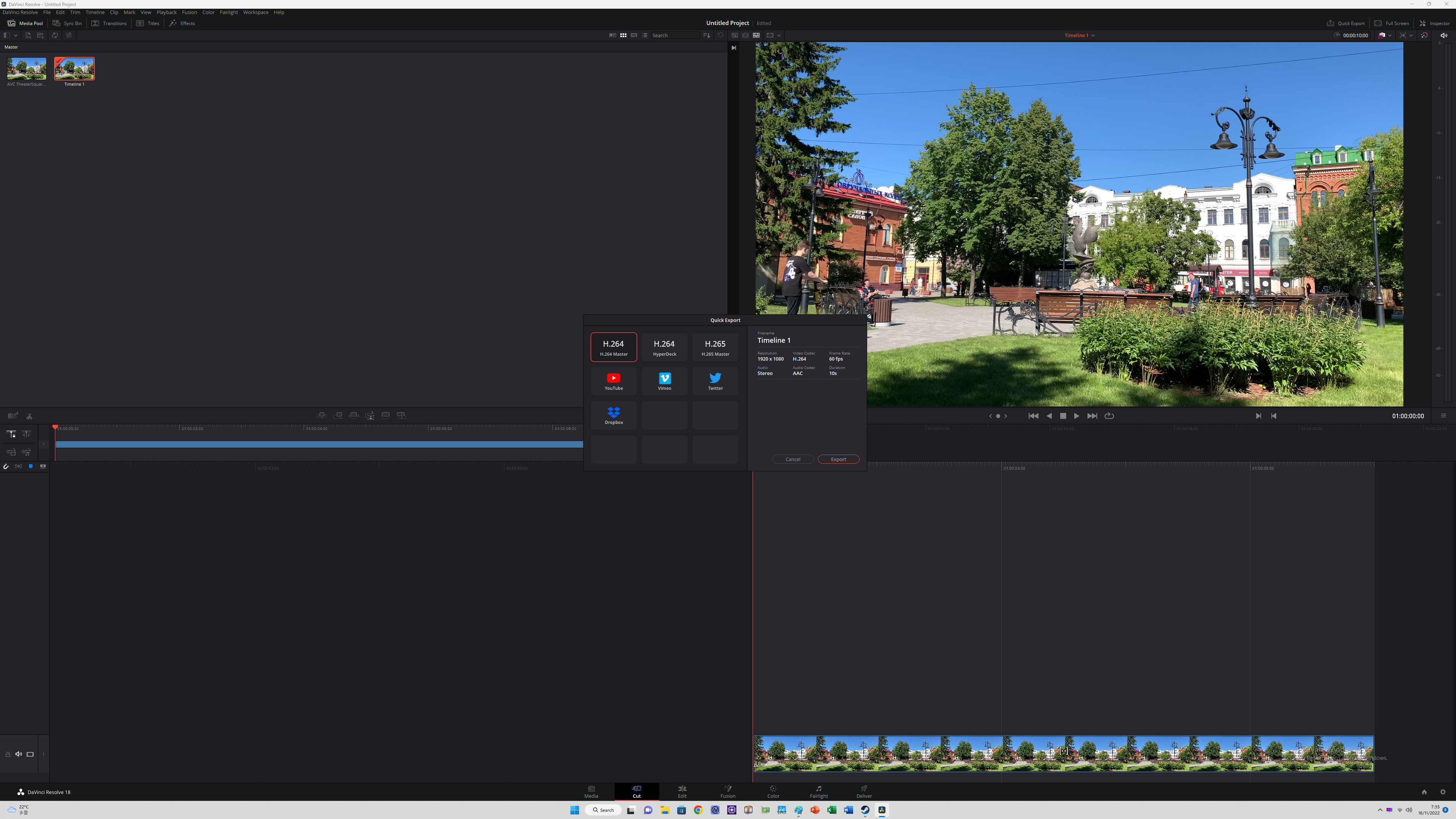Open the Workspace menu
This screenshot has width=1456, height=819.
click(256, 12)
